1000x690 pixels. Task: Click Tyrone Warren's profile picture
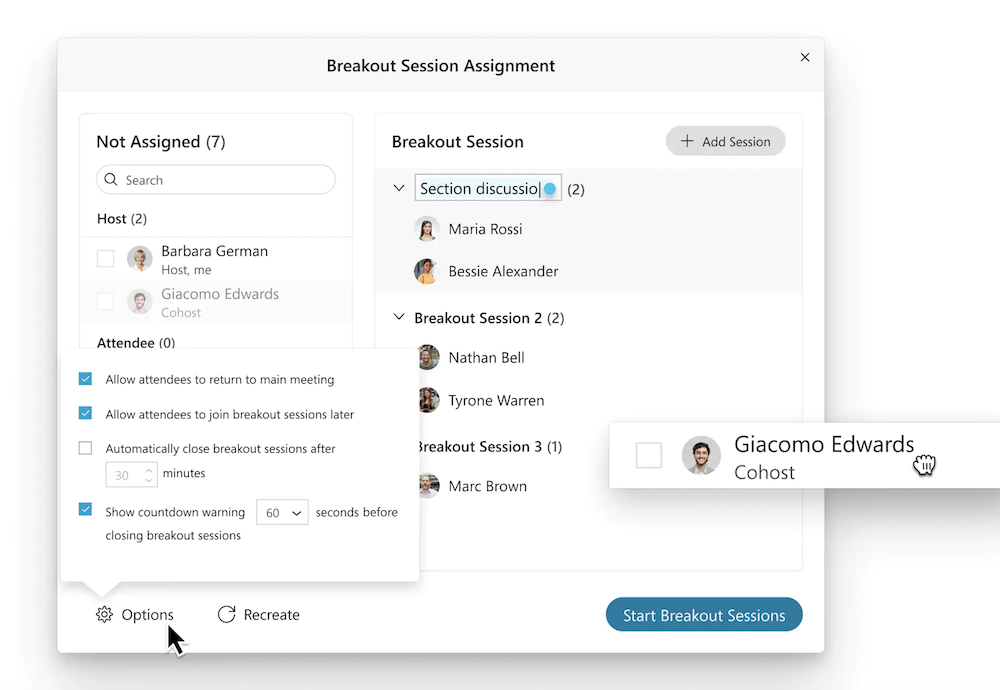coord(428,400)
